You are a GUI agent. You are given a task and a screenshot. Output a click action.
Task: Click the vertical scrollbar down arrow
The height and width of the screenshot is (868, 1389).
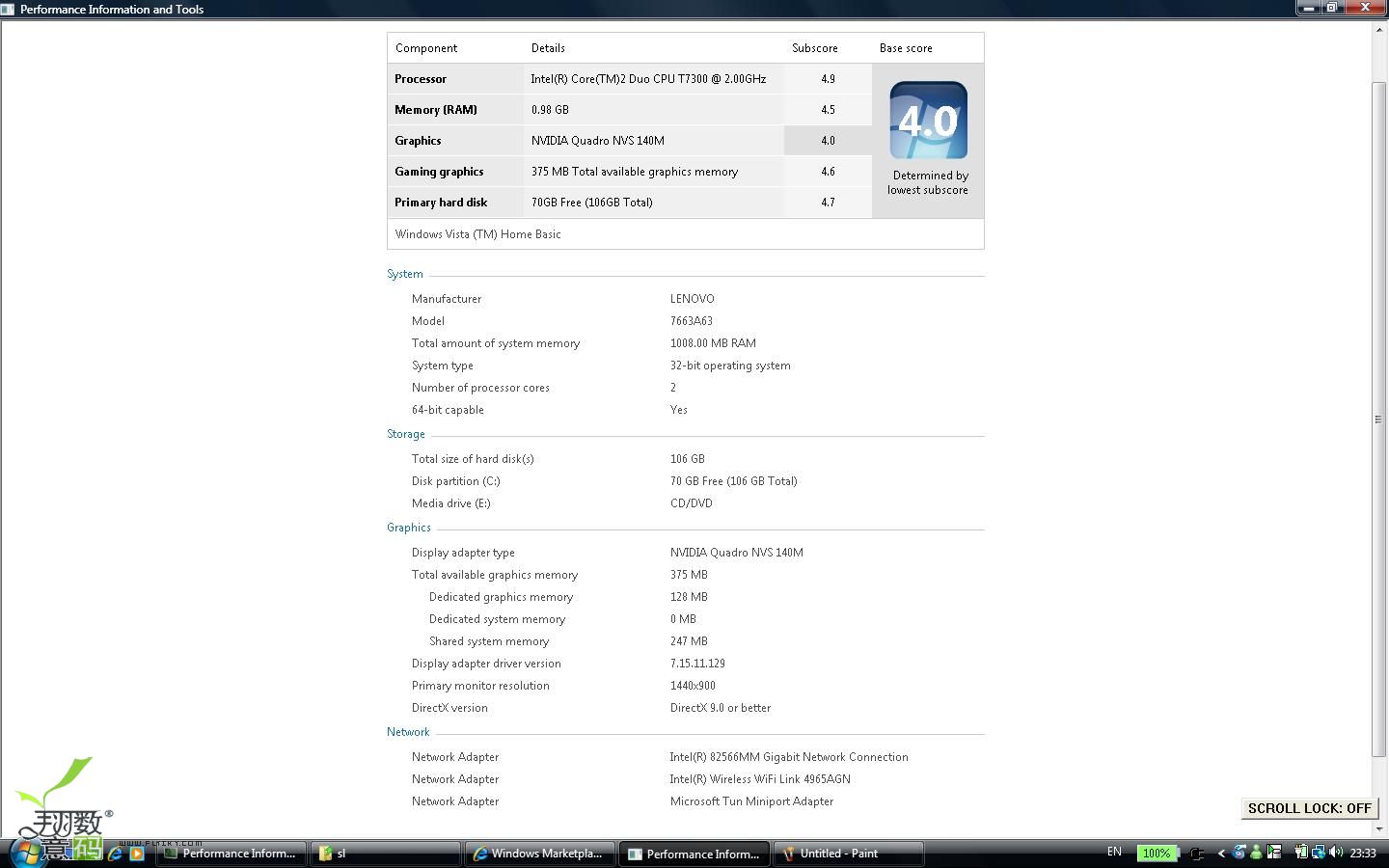[x=1378, y=828]
